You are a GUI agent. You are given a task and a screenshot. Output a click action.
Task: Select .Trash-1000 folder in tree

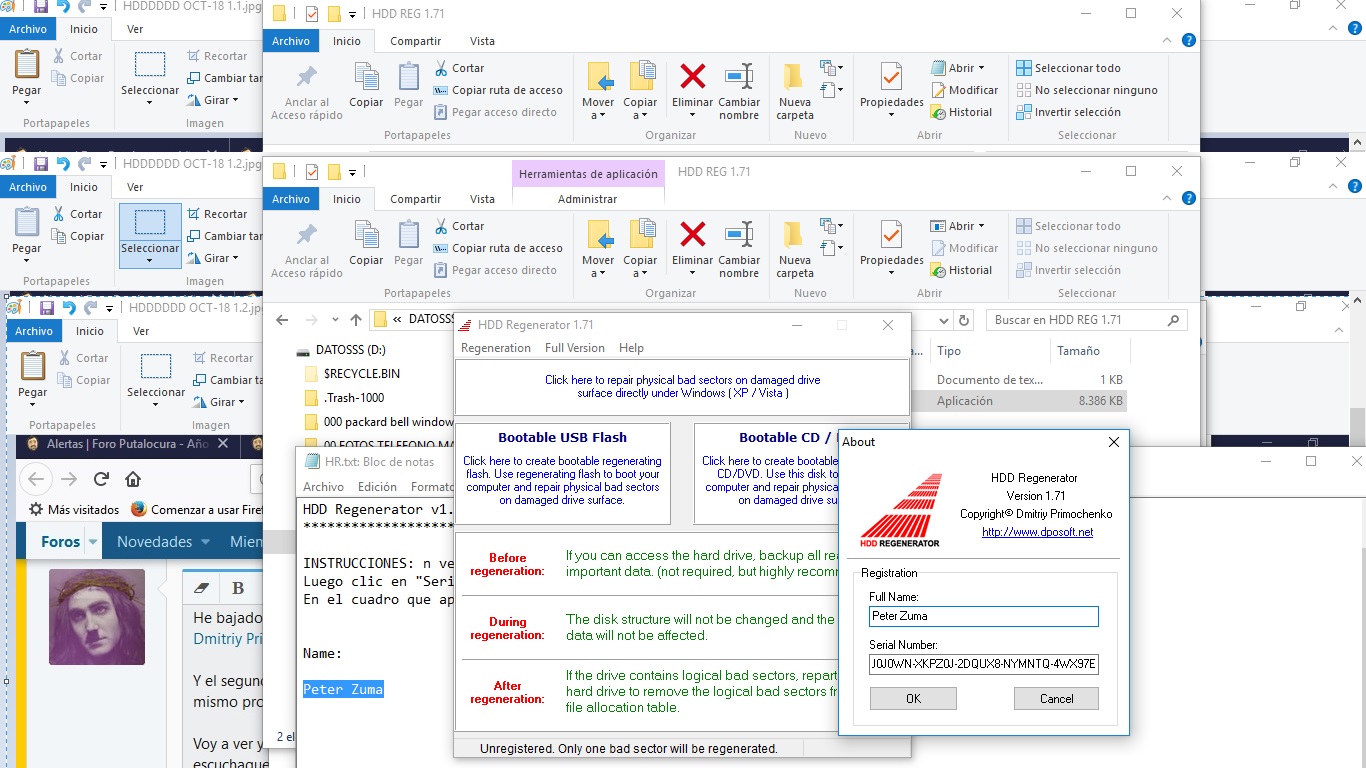tap(353, 398)
